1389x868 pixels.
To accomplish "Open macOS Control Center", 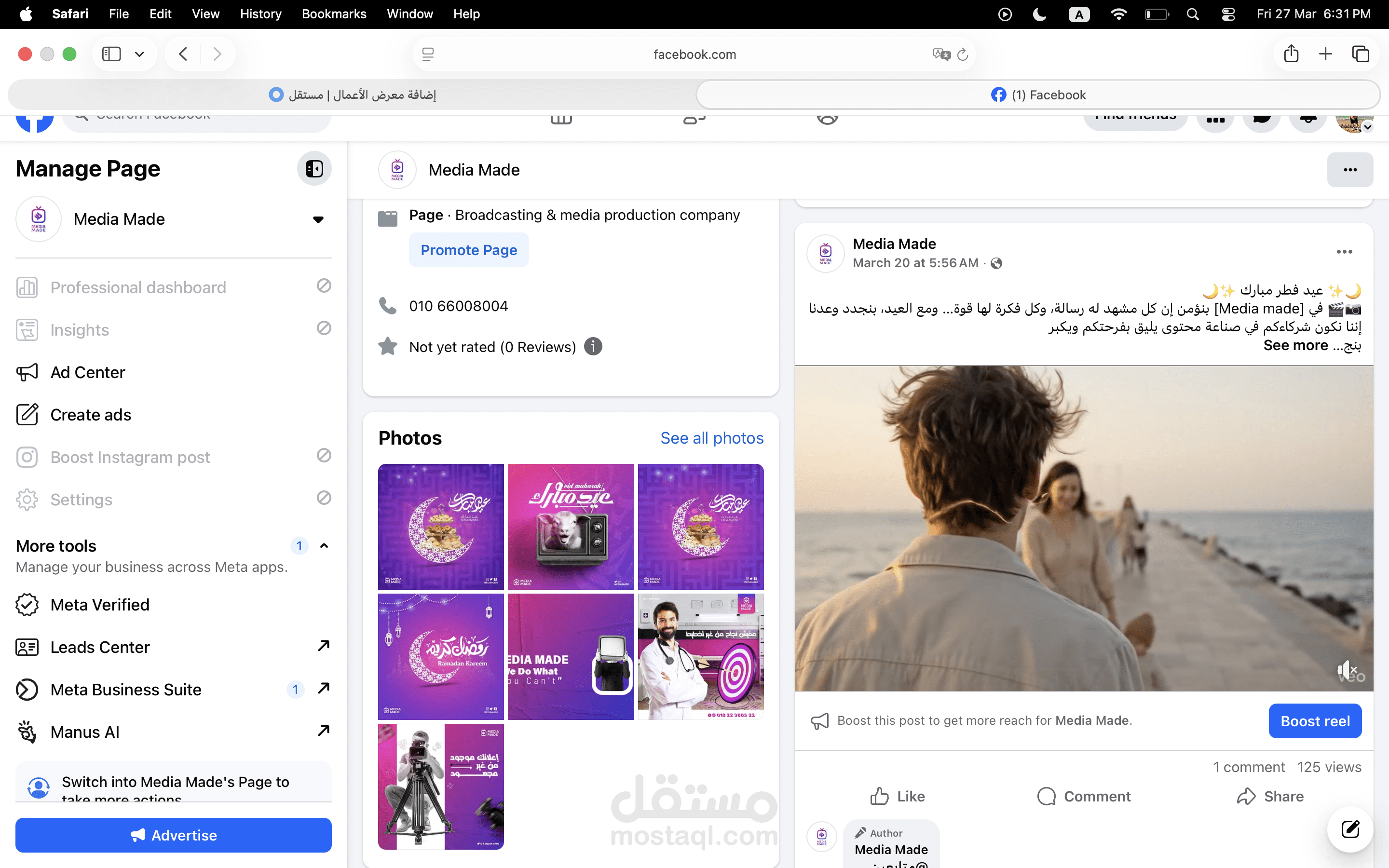I will click(x=1228, y=14).
